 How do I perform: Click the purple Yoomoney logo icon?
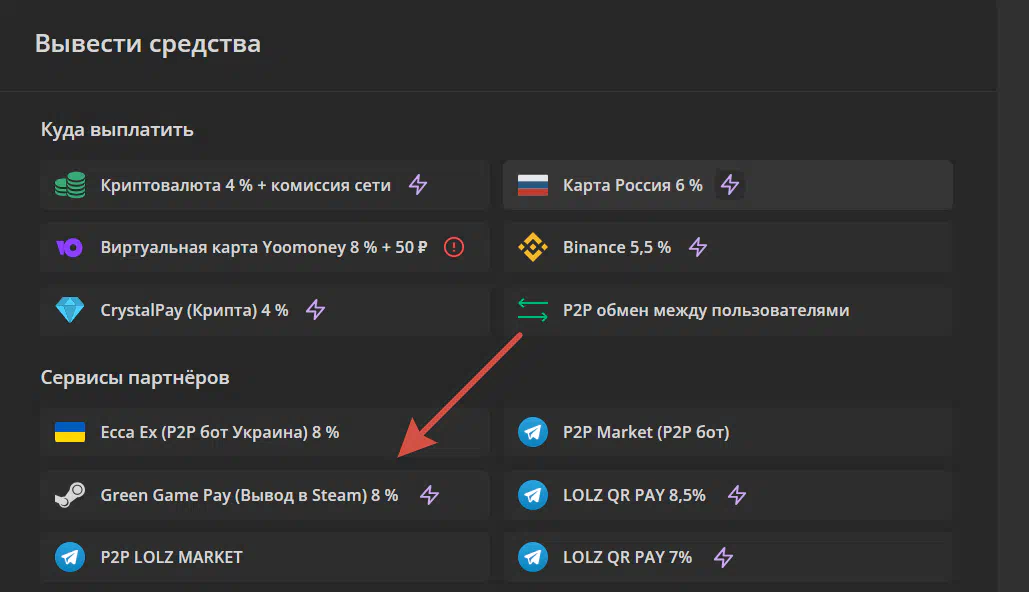70,247
